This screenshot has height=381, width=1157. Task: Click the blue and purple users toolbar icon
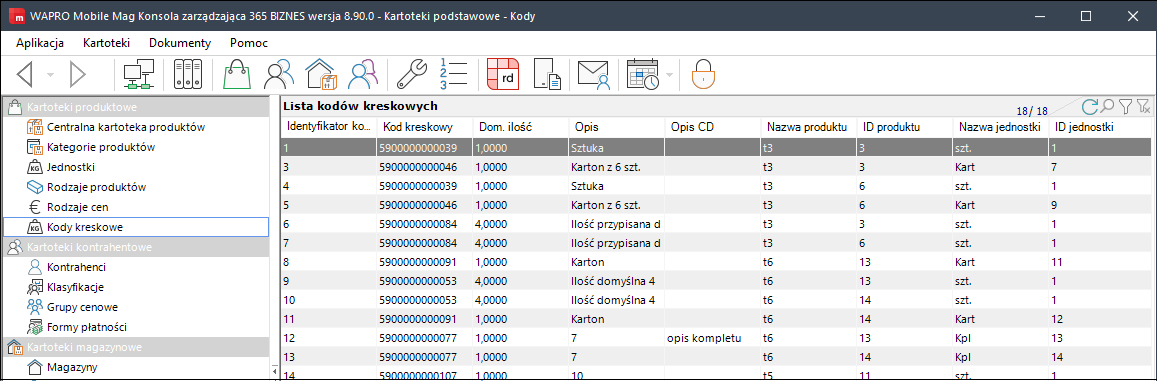coord(362,74)
